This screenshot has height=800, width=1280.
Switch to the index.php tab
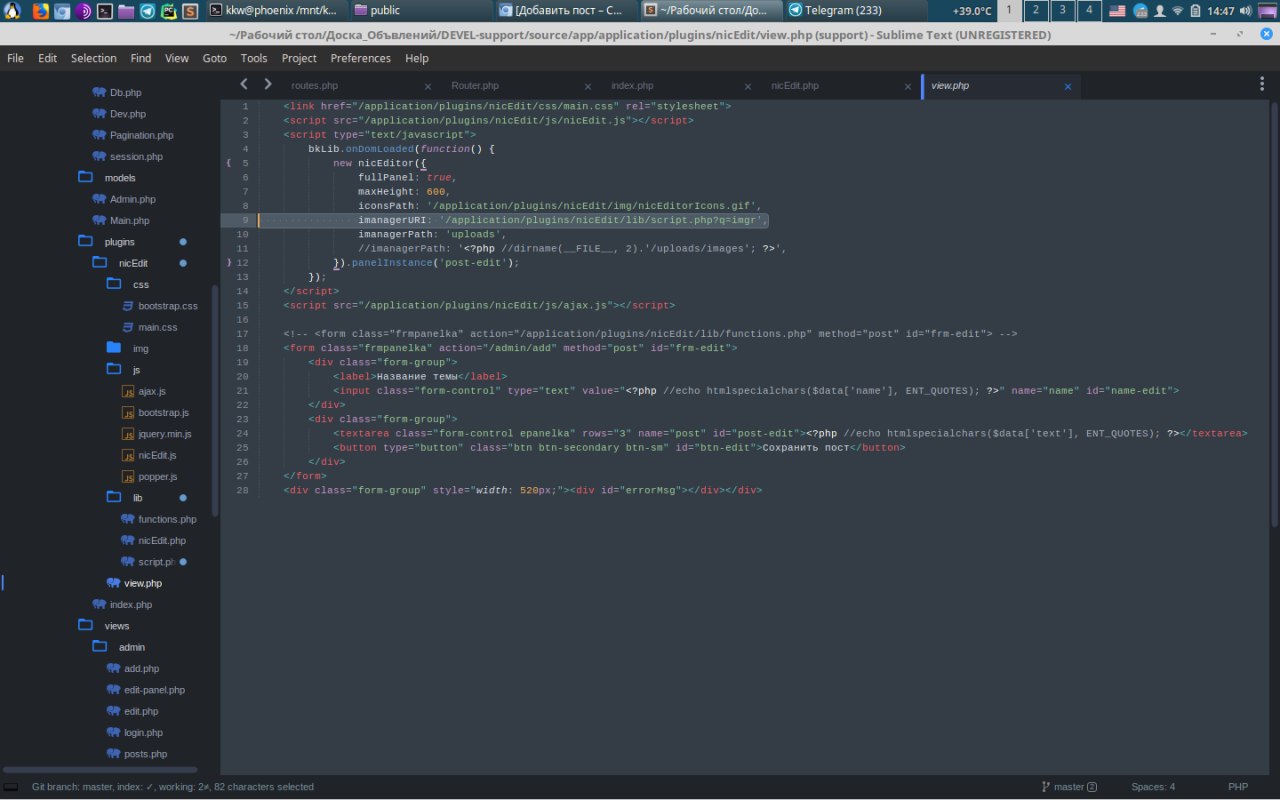tap(632, 86)
